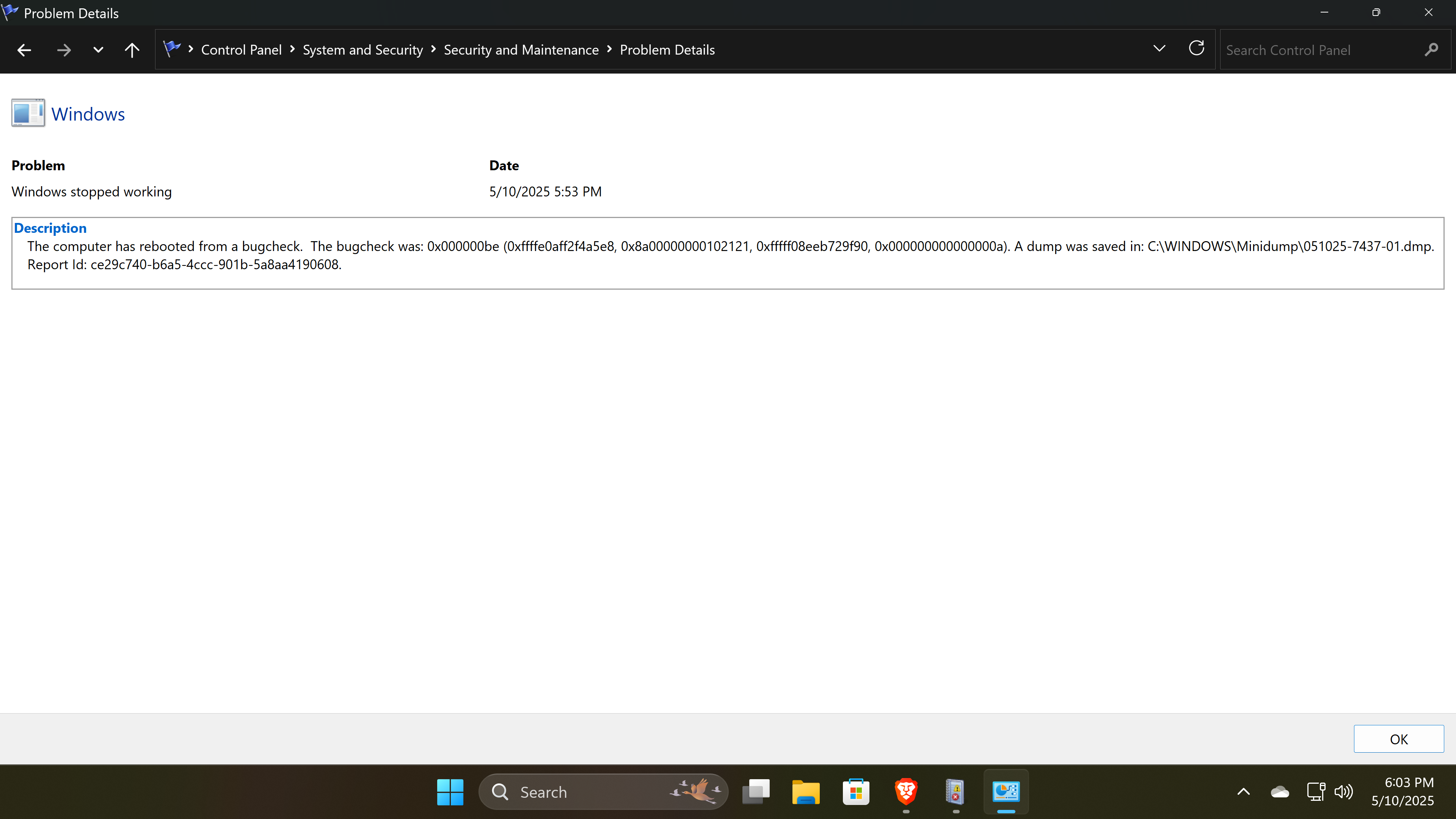1456x819 pixels.
Task: Open network status tray icon
Action: point(1316,792)
